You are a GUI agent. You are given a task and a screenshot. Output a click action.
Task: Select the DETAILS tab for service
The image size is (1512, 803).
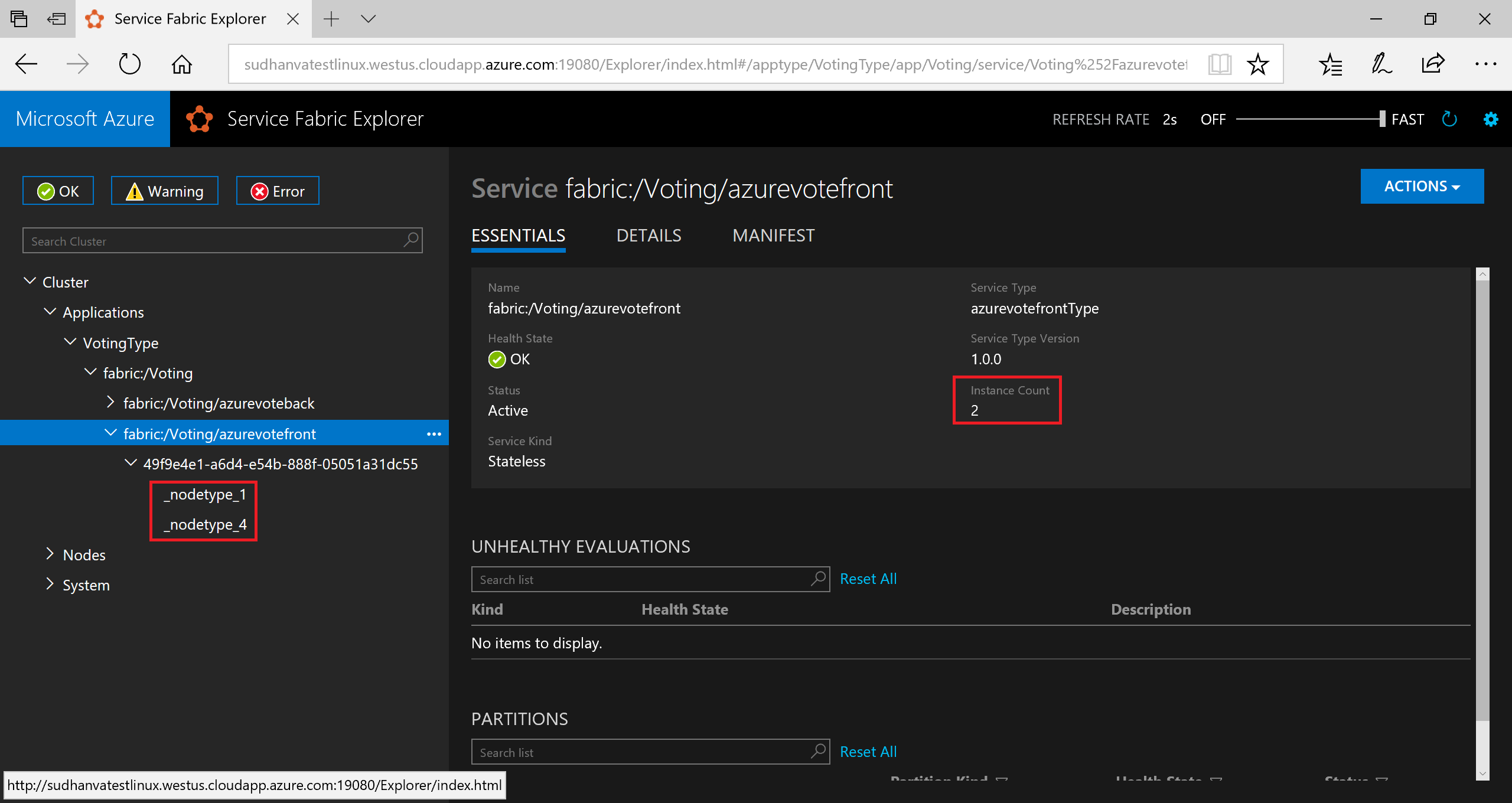tap(648, 236)
